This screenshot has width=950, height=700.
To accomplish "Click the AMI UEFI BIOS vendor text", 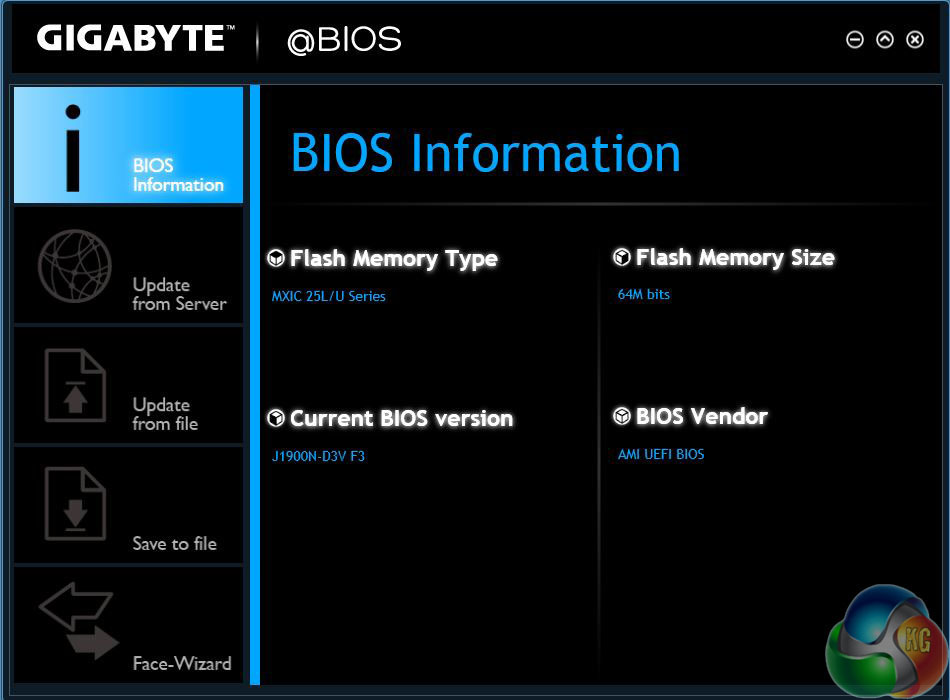I will (661, 454).
